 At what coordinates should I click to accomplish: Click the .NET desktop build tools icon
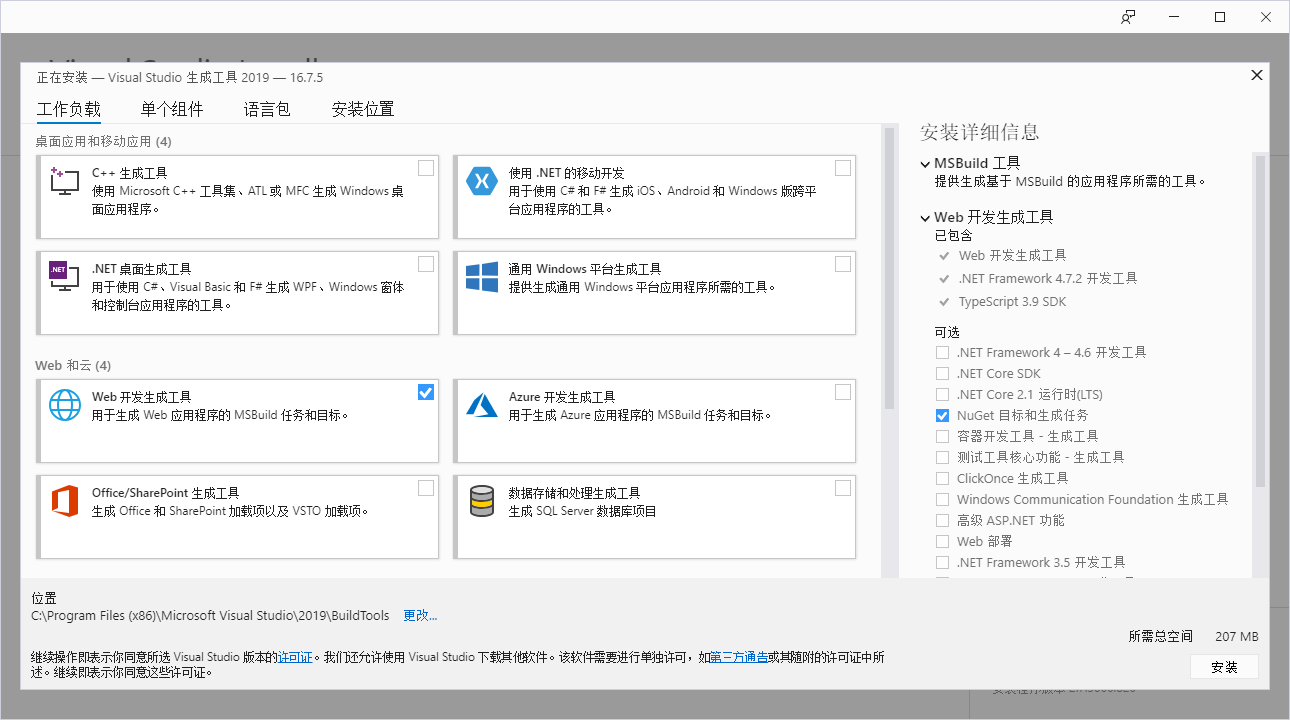tap(64, 277)
